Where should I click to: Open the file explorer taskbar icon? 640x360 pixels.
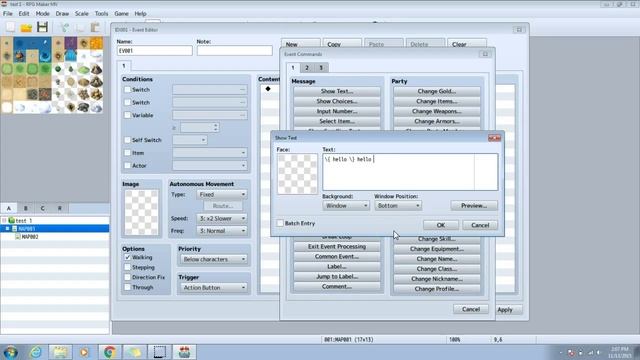pyautogui.click(x=60, y=352)
